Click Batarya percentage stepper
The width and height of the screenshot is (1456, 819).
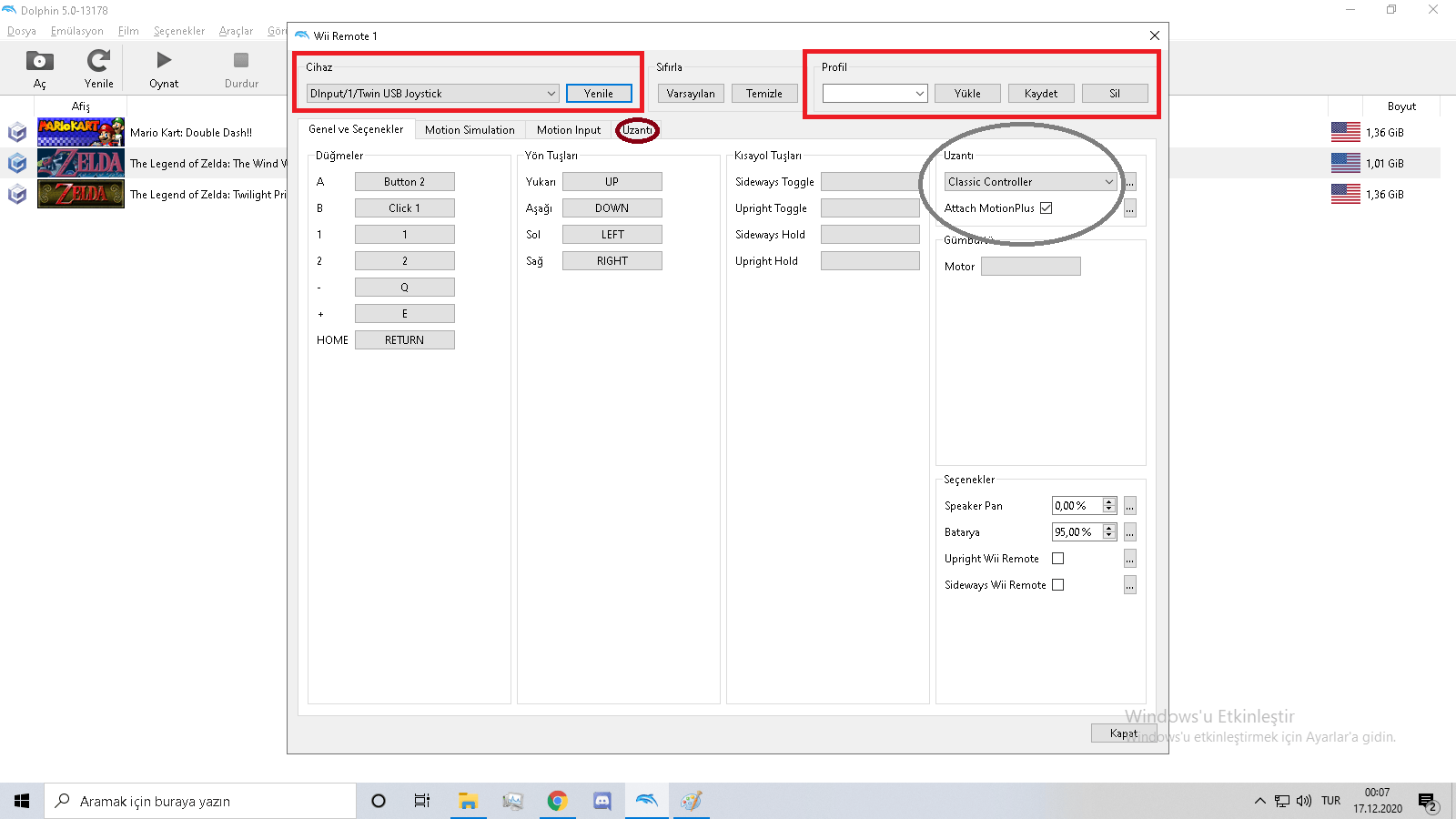pyautogui.click(x=1108, y=532)
